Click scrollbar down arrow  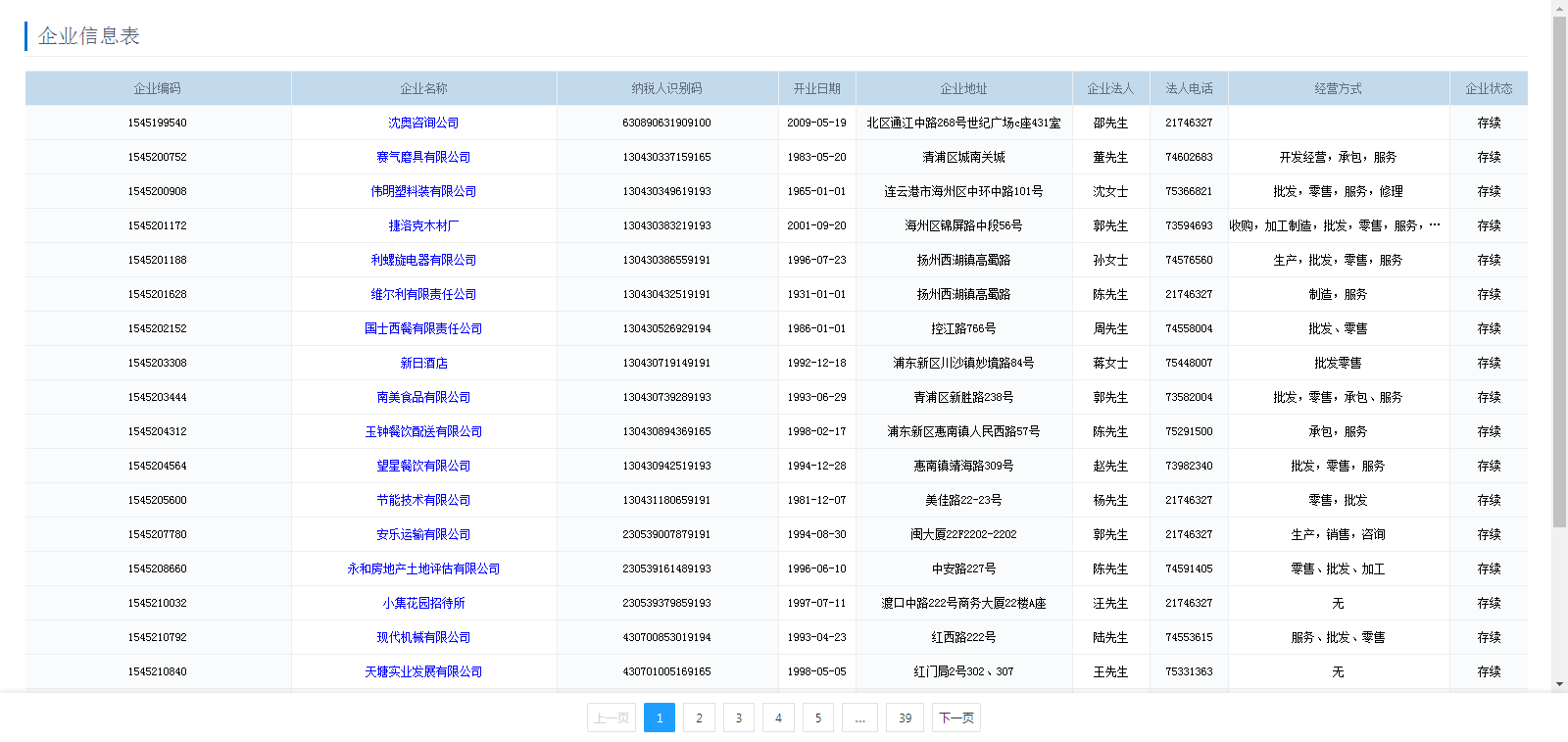point(1559,684)
